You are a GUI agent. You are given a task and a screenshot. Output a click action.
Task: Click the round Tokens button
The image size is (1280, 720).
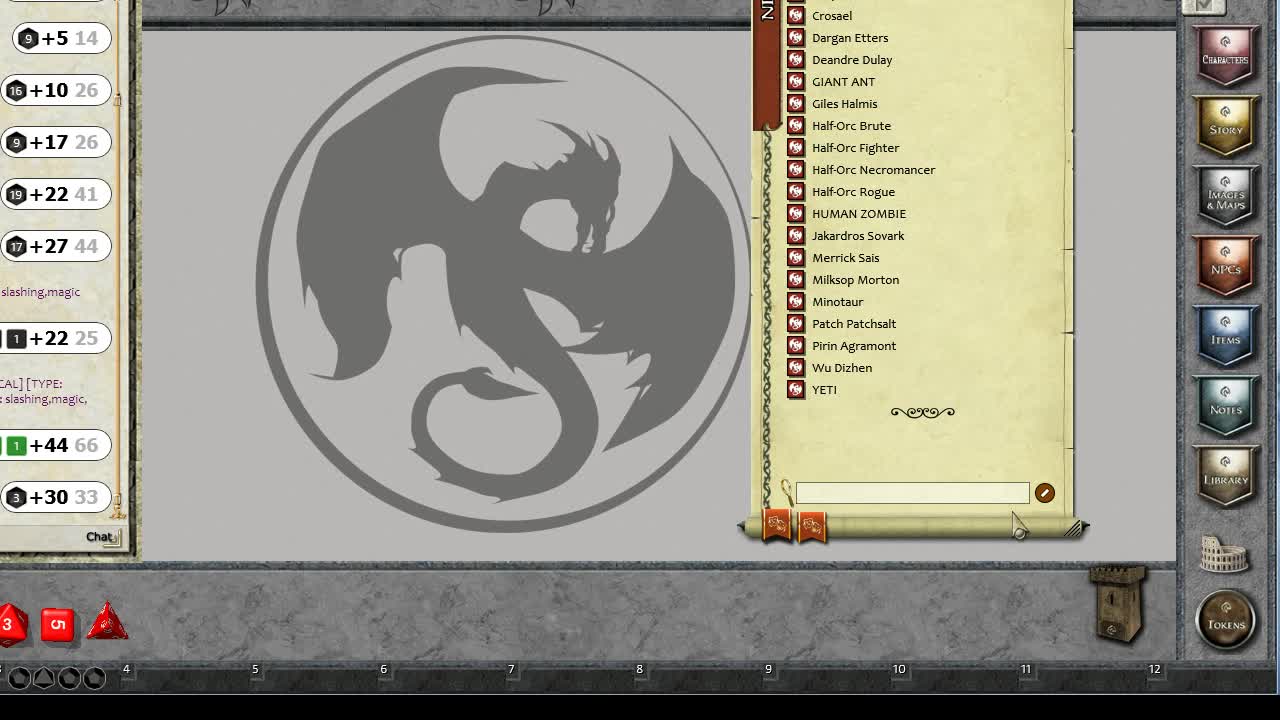click(1226, 621)
